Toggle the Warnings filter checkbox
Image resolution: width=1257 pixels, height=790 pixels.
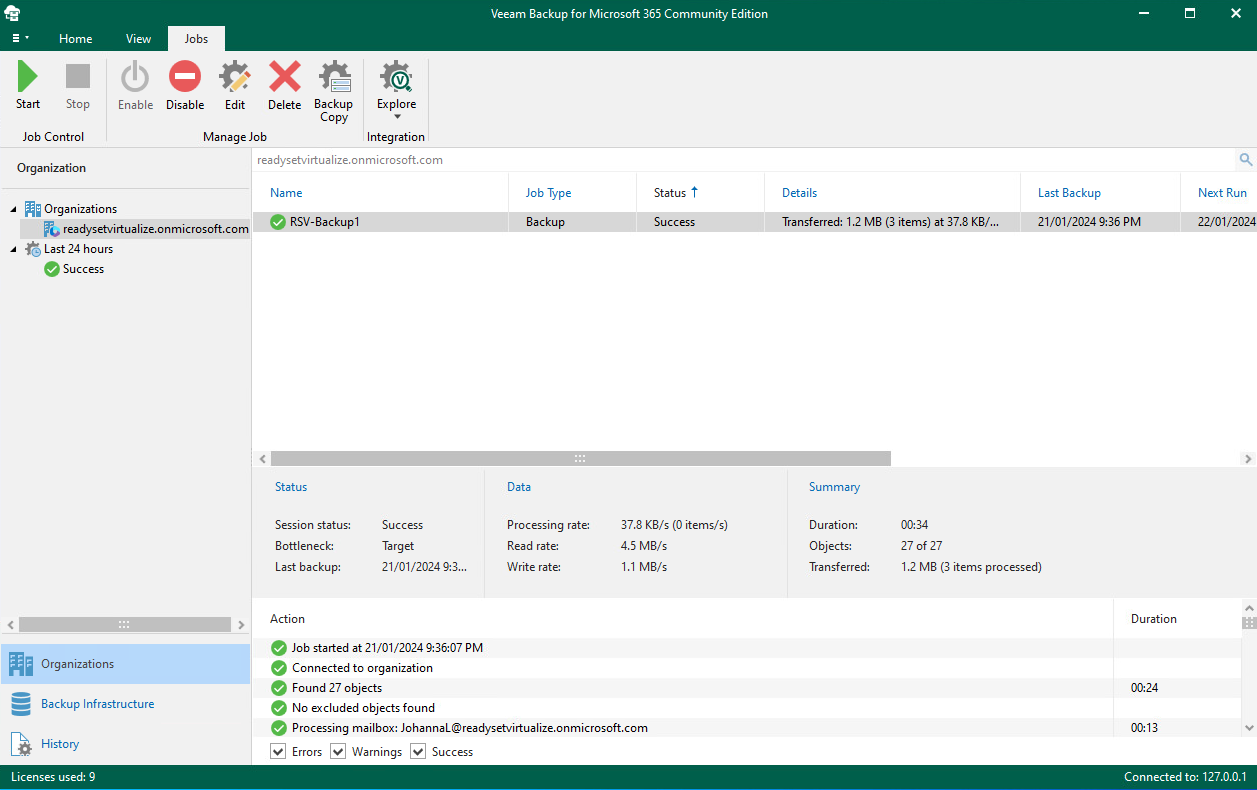click(338, 752)
